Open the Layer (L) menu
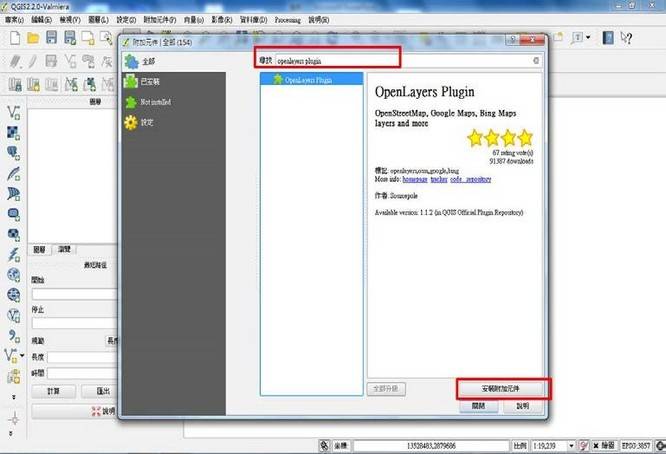This screenshot has width=666, height=454. [x=98, y=20]
